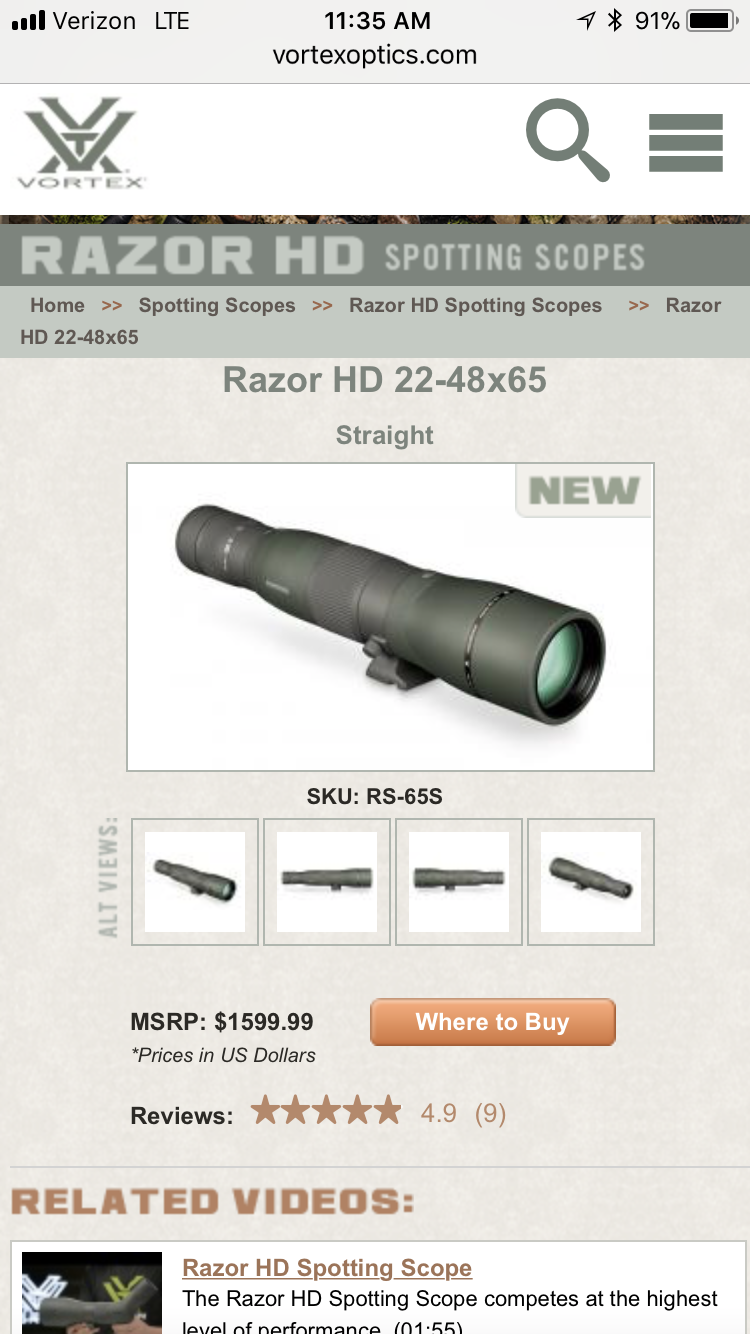The image size is (750, 1334).
Task: Select fourth alt view thumbnail
Action: click(591, 881)
